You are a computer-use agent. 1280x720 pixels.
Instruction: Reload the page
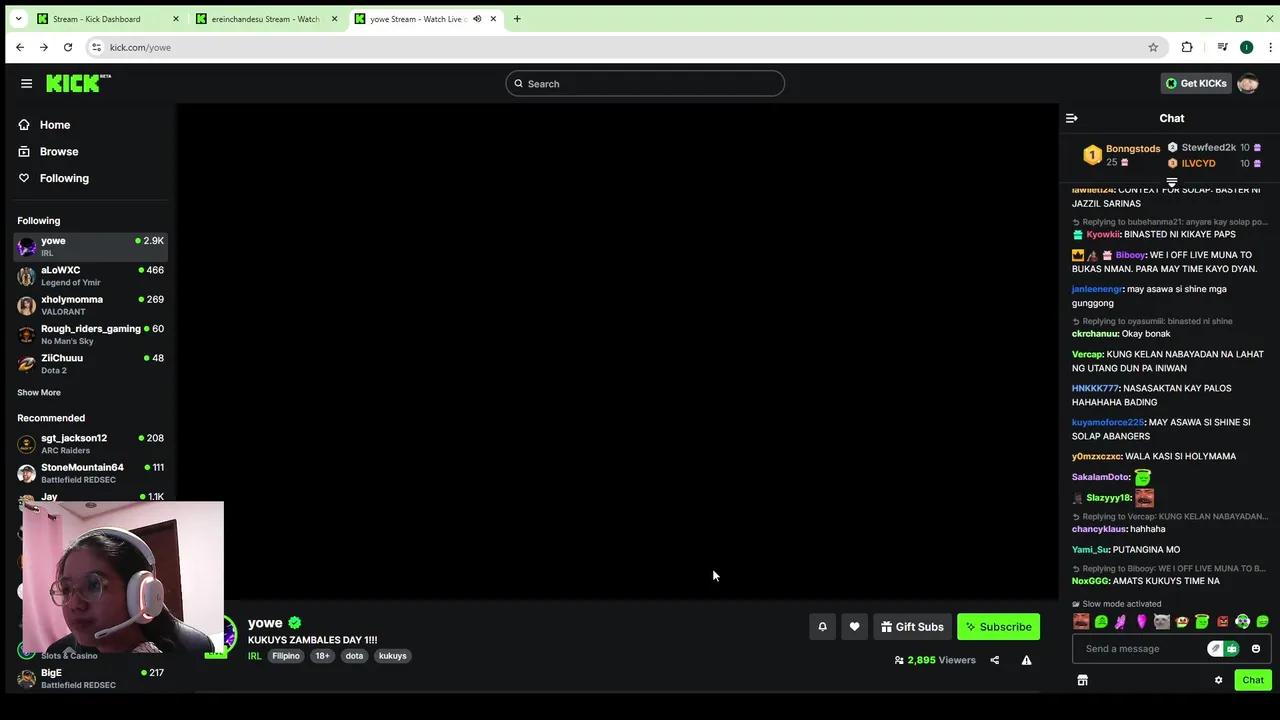click(x=68, y=47)
